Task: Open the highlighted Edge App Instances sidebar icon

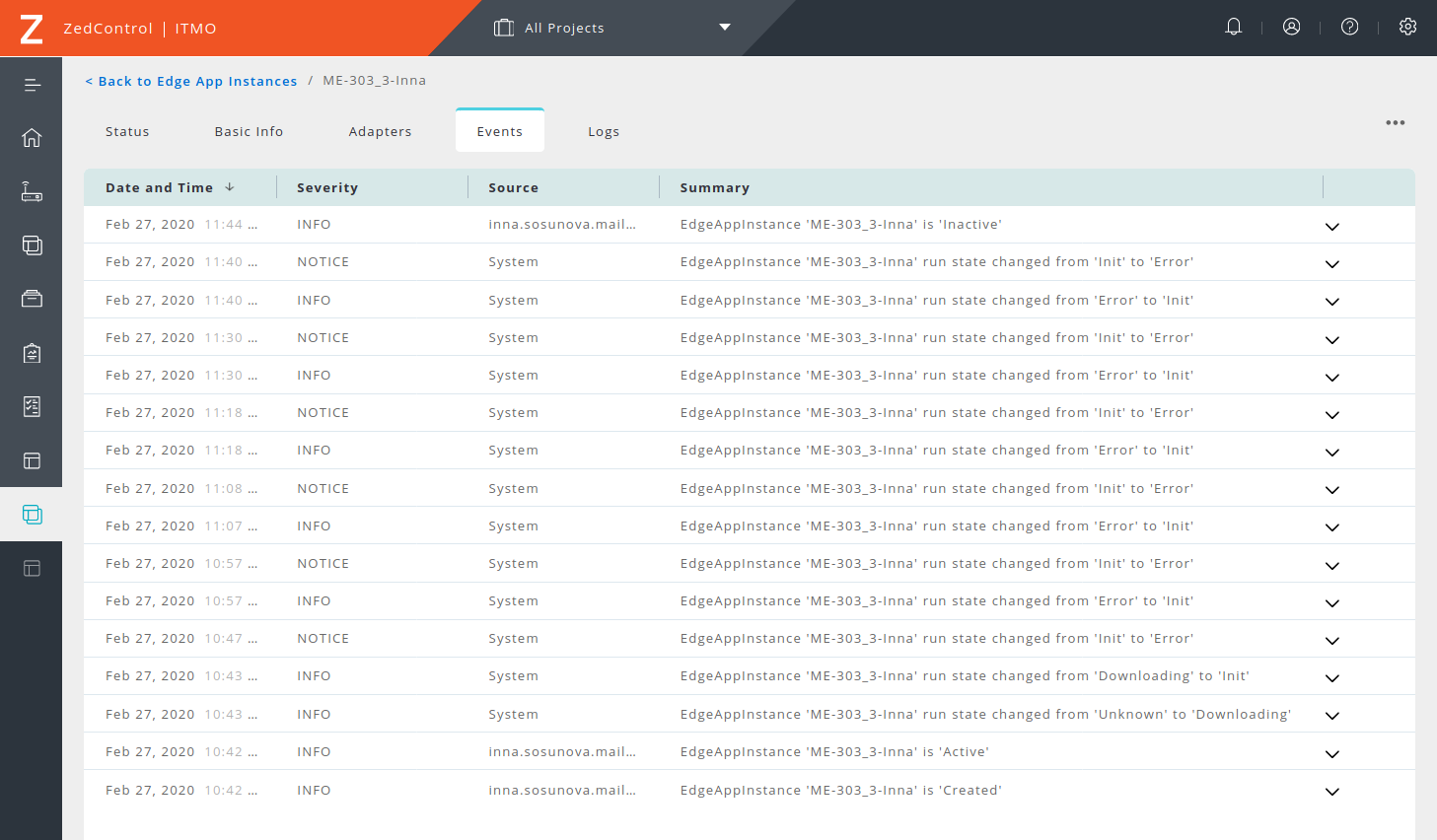Action: click(x=32, y=515)
